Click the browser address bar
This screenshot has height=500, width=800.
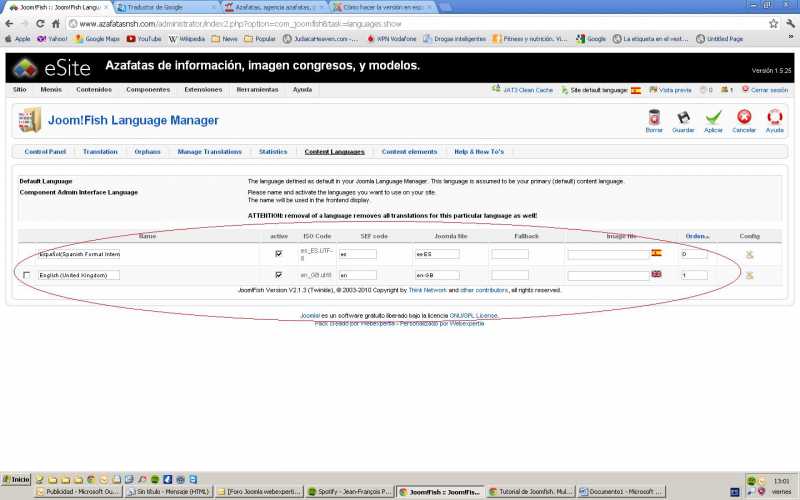tap(416, 23)
